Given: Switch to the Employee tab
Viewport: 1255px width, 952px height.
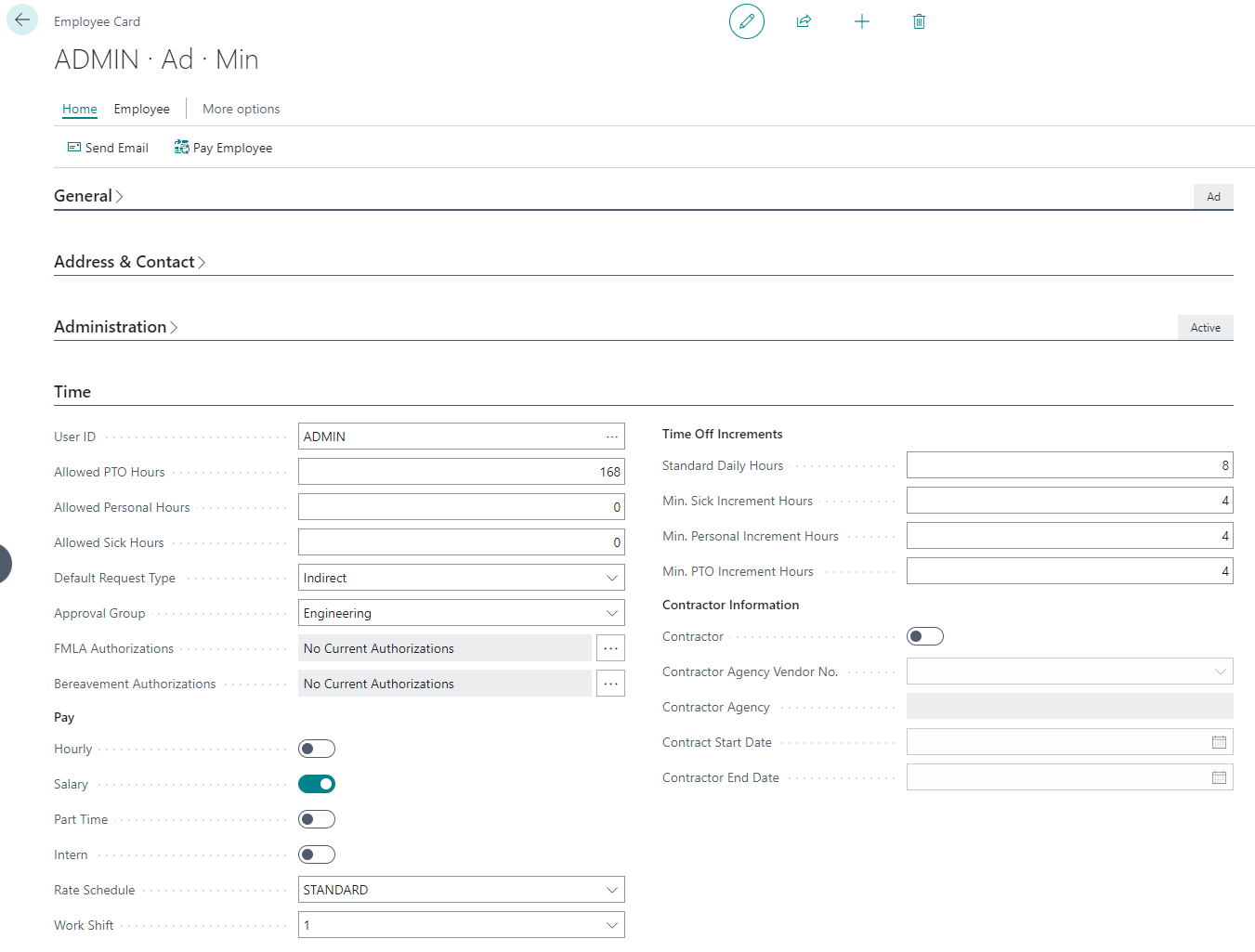Looking at the screenshot, I should [141, 109].
